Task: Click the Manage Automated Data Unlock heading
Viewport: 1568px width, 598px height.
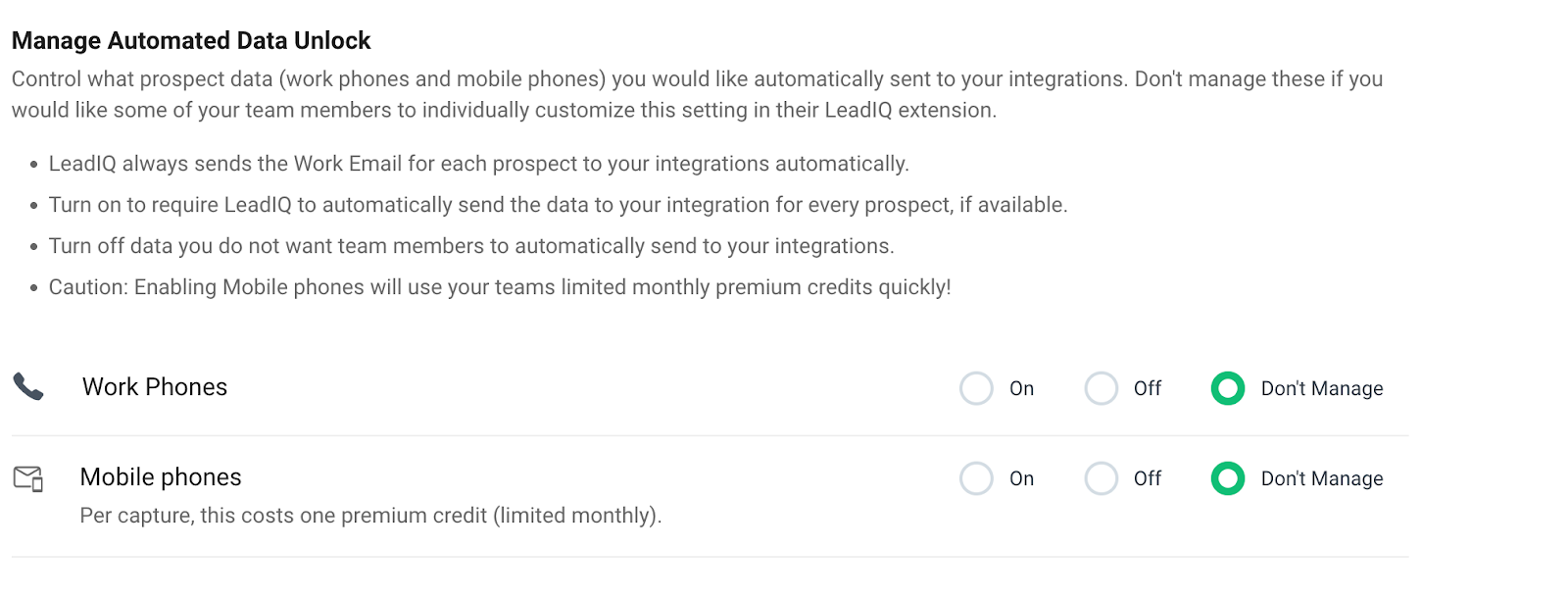Action: pos(191,40)
